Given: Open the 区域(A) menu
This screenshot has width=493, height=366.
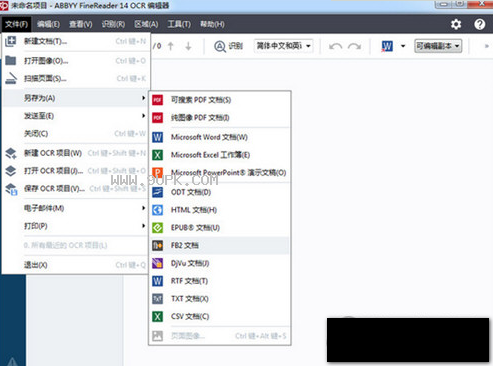Looking at the screenshot, I should [x=146, y=24].
